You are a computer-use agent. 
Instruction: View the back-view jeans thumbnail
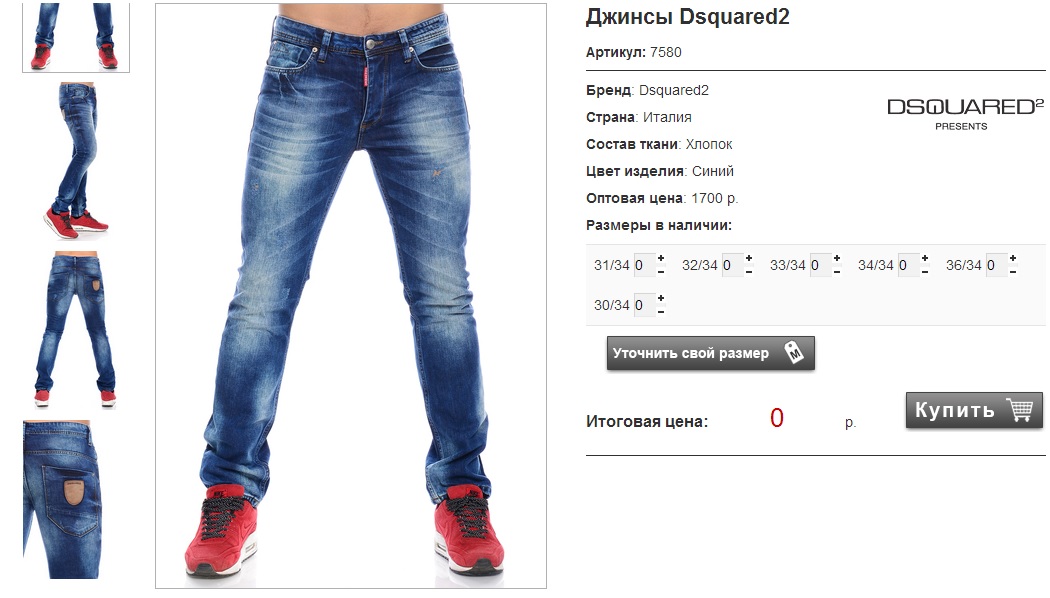[x=76, y=329]
